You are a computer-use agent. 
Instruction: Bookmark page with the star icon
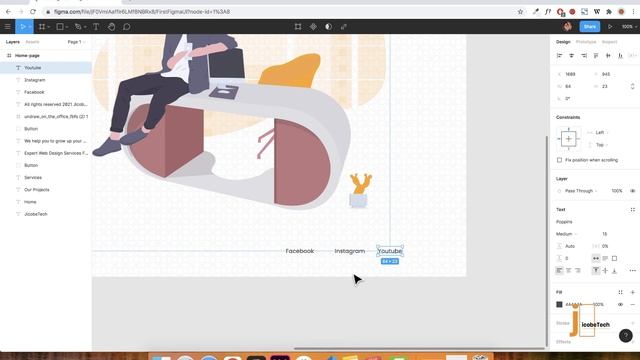pyautogui.click(x=520, y=12)
